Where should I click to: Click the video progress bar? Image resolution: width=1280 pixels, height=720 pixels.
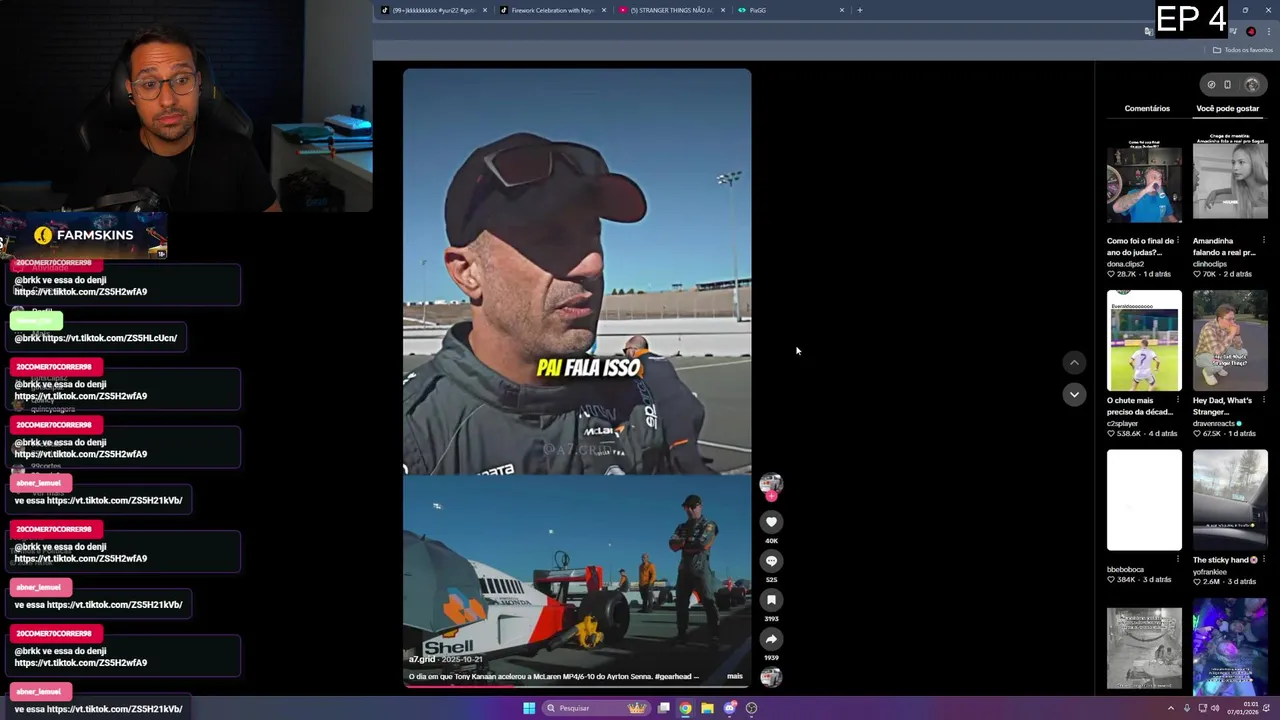coord(577,686)
